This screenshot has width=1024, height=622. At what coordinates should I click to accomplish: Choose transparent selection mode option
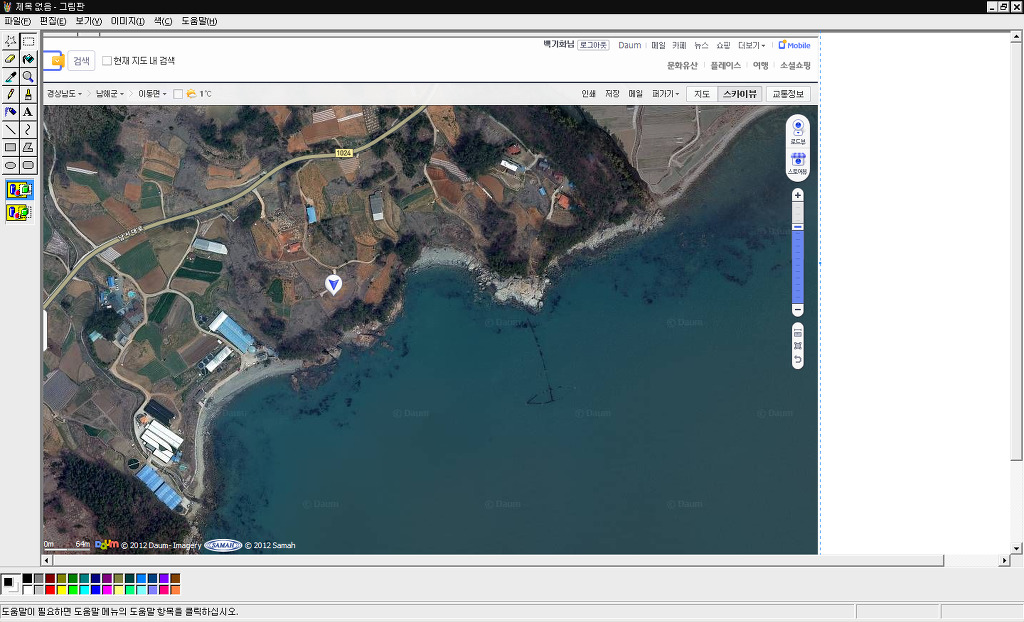[x=20, y=212]
